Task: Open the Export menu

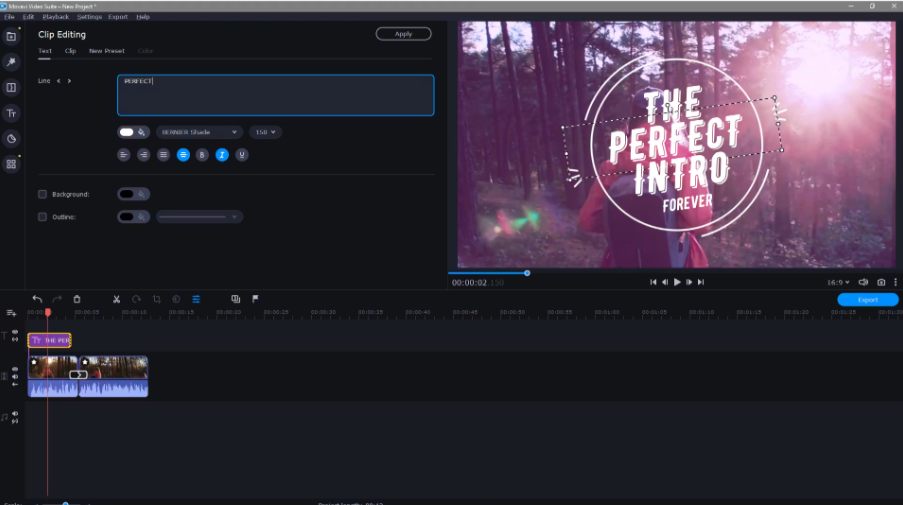Action: pos(118,17)
